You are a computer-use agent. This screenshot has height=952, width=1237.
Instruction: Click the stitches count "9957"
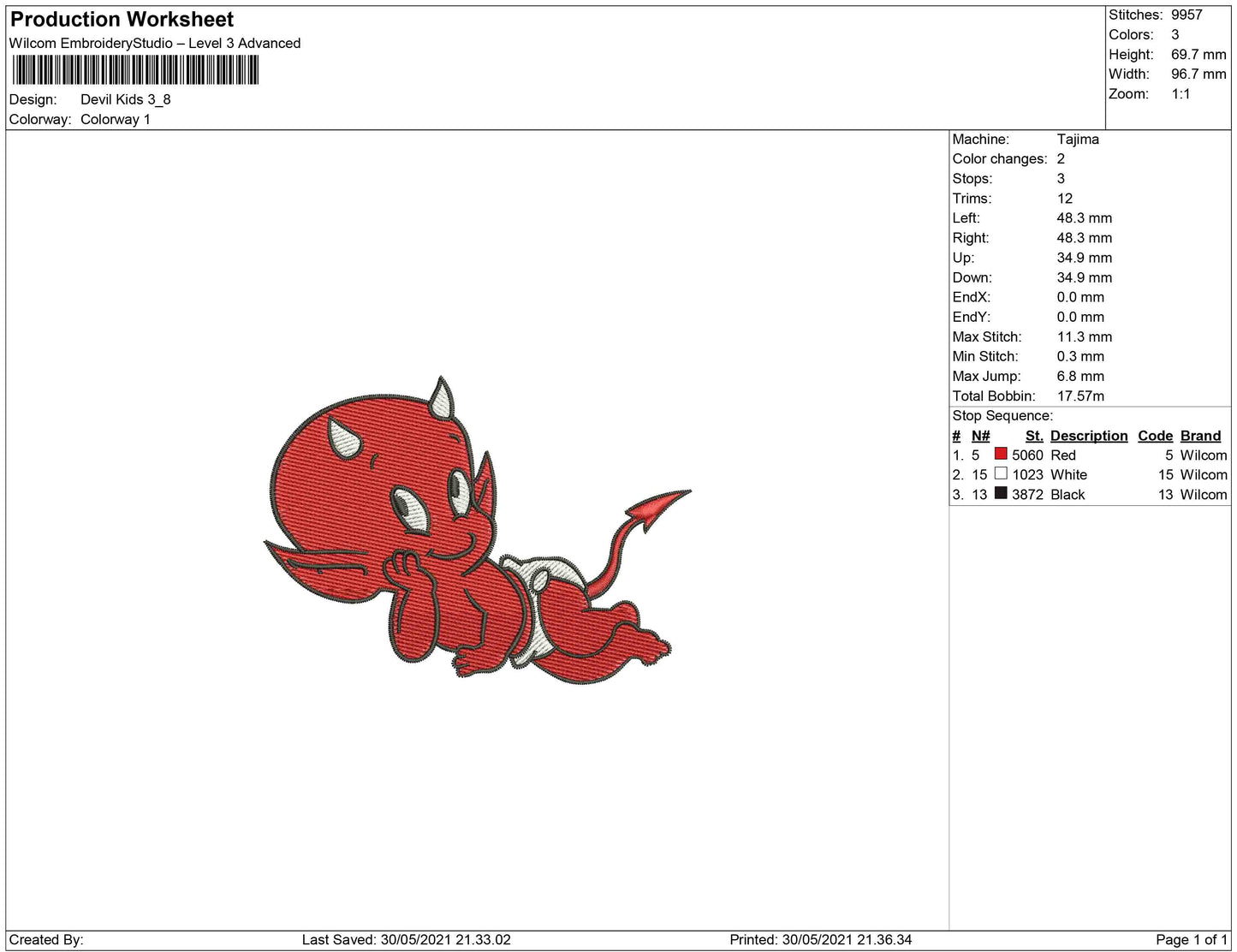(x=1186, y=15)
